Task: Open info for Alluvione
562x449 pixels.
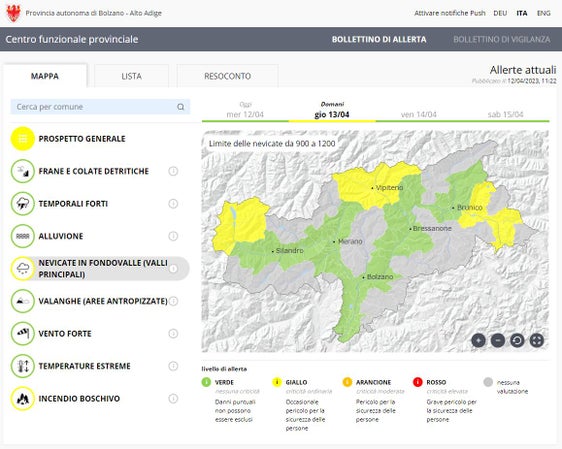Action: 173,236
